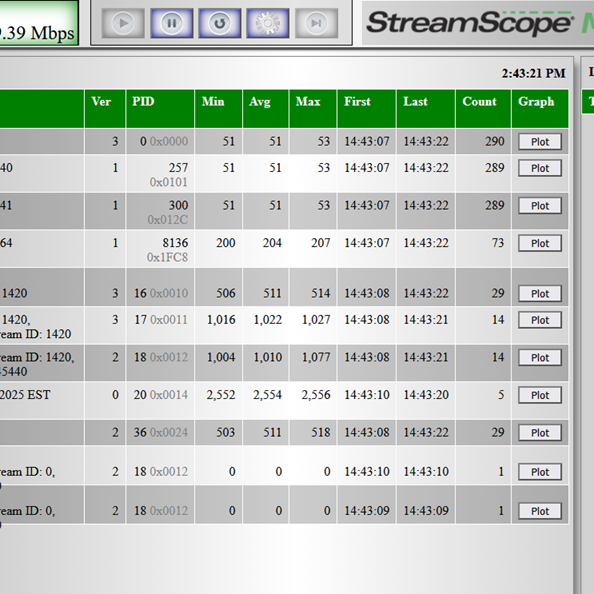Click the Last value 14:43:20
The width and height of the screenshot is (594, 594).
[x=426, y=395]
